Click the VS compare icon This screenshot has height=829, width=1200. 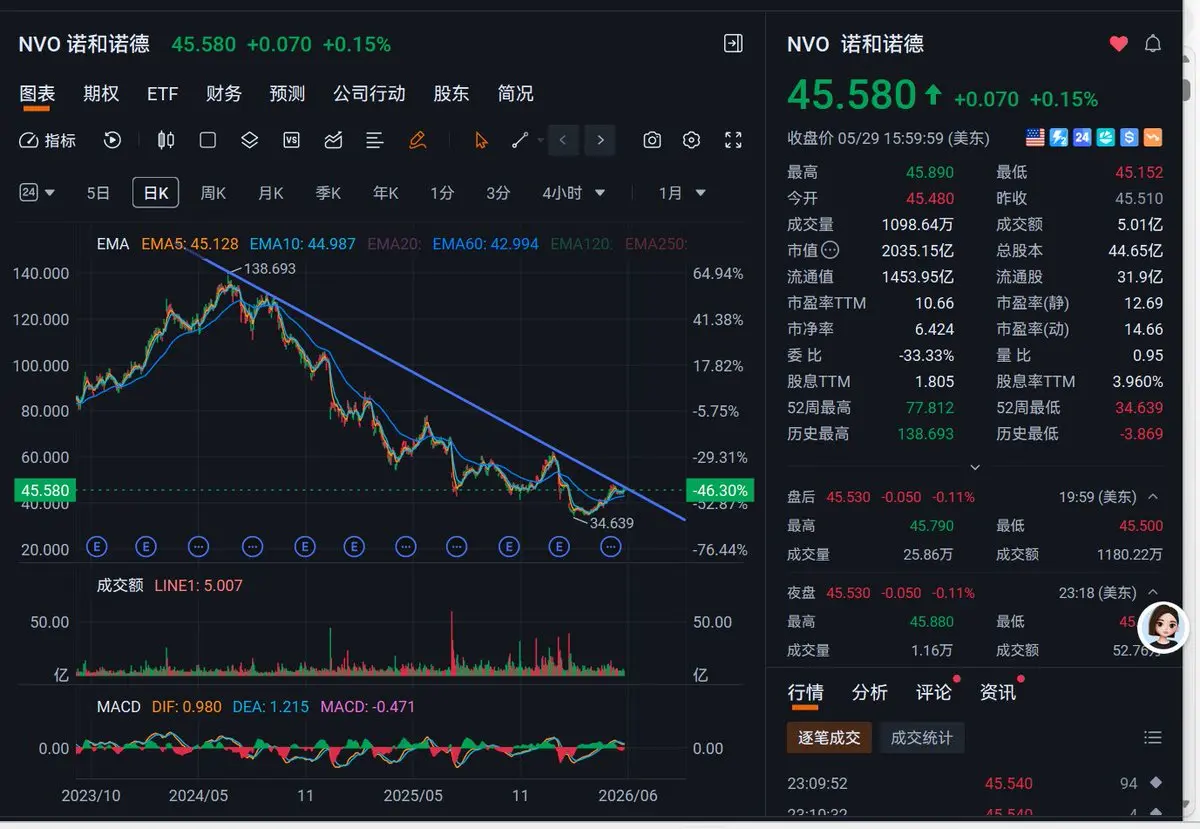pyautogui.click(x=292, y=140)
